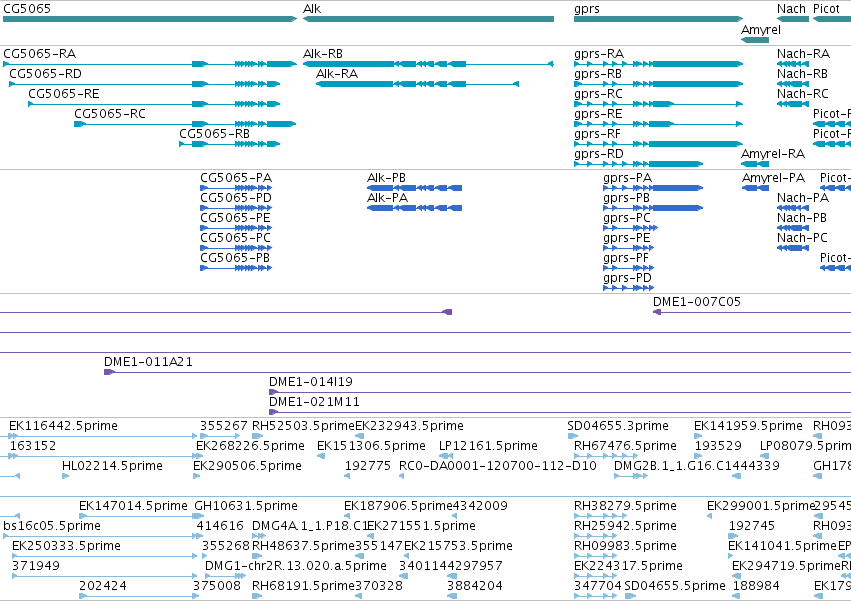The image size is (851, 601).
Task: Select protein CG5065-PB
Action: click(x=236, y=268)
